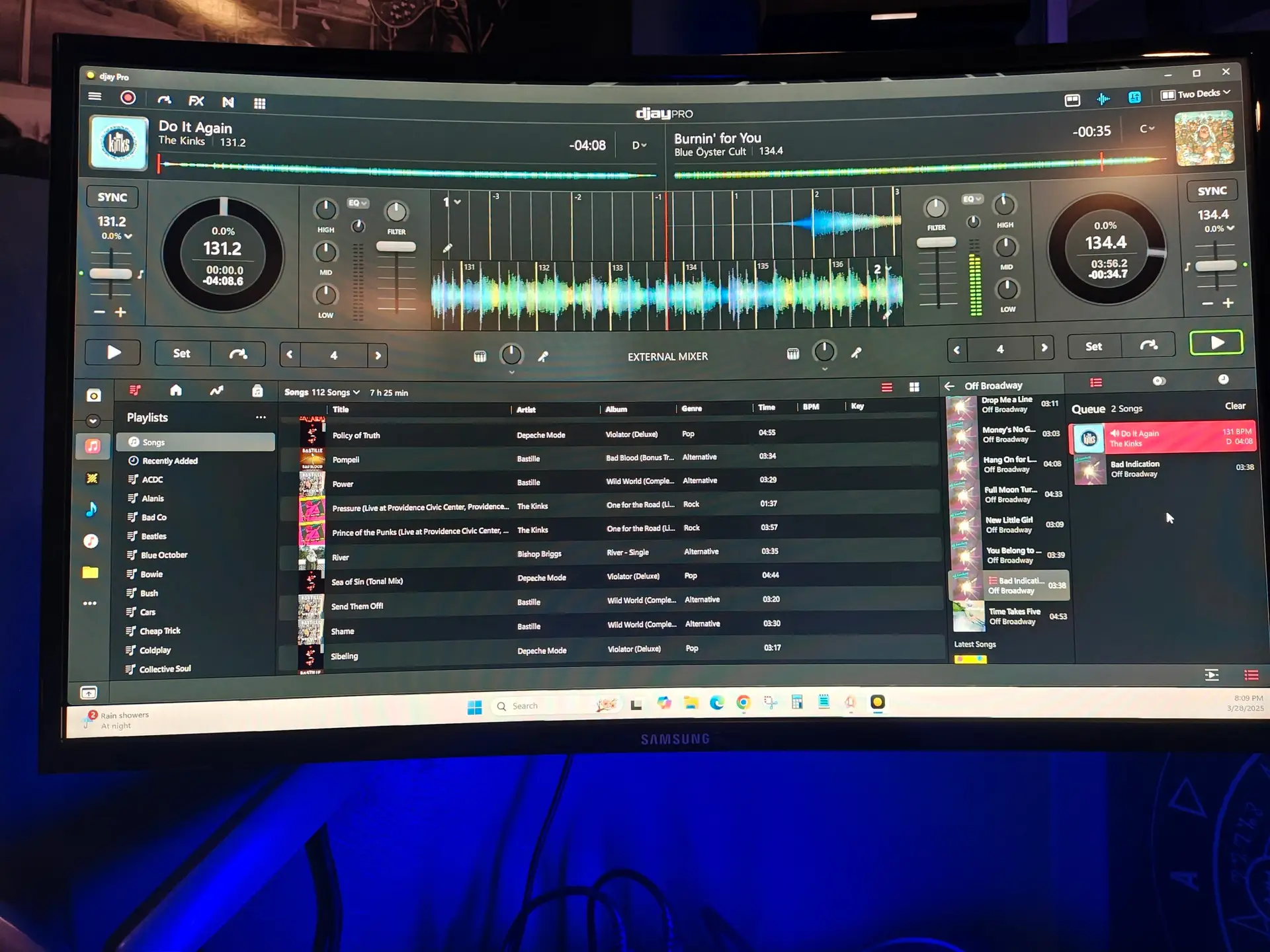Adjust the left deck tempo slider
The width and height of the screenshot is (1270, 952).
click(x=110, y=274)
